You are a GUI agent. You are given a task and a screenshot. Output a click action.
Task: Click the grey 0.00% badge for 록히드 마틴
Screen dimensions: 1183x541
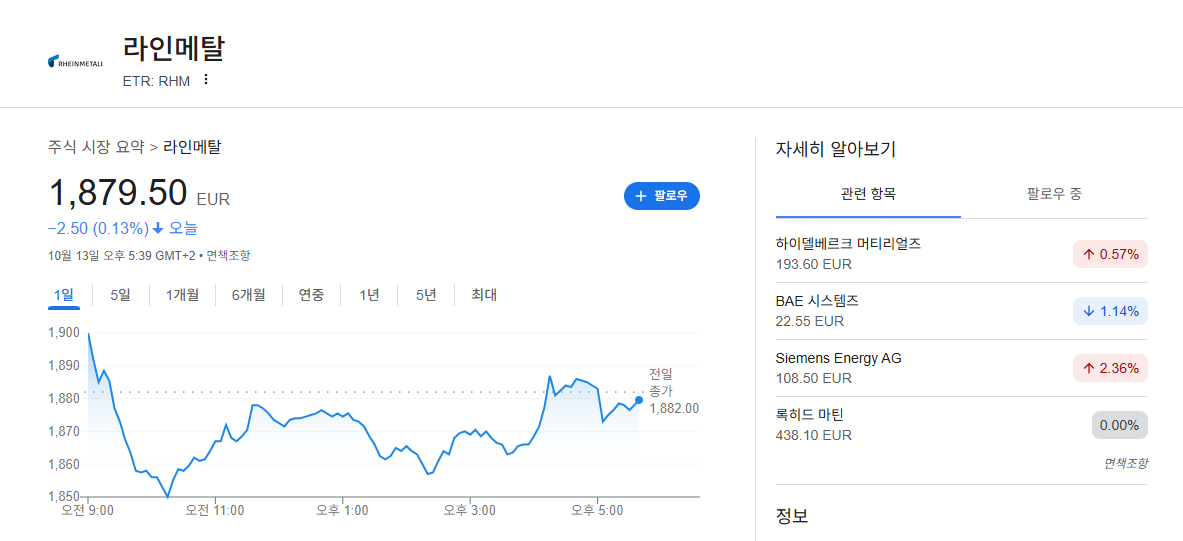pyautogui.click(x=1119, y=426)
